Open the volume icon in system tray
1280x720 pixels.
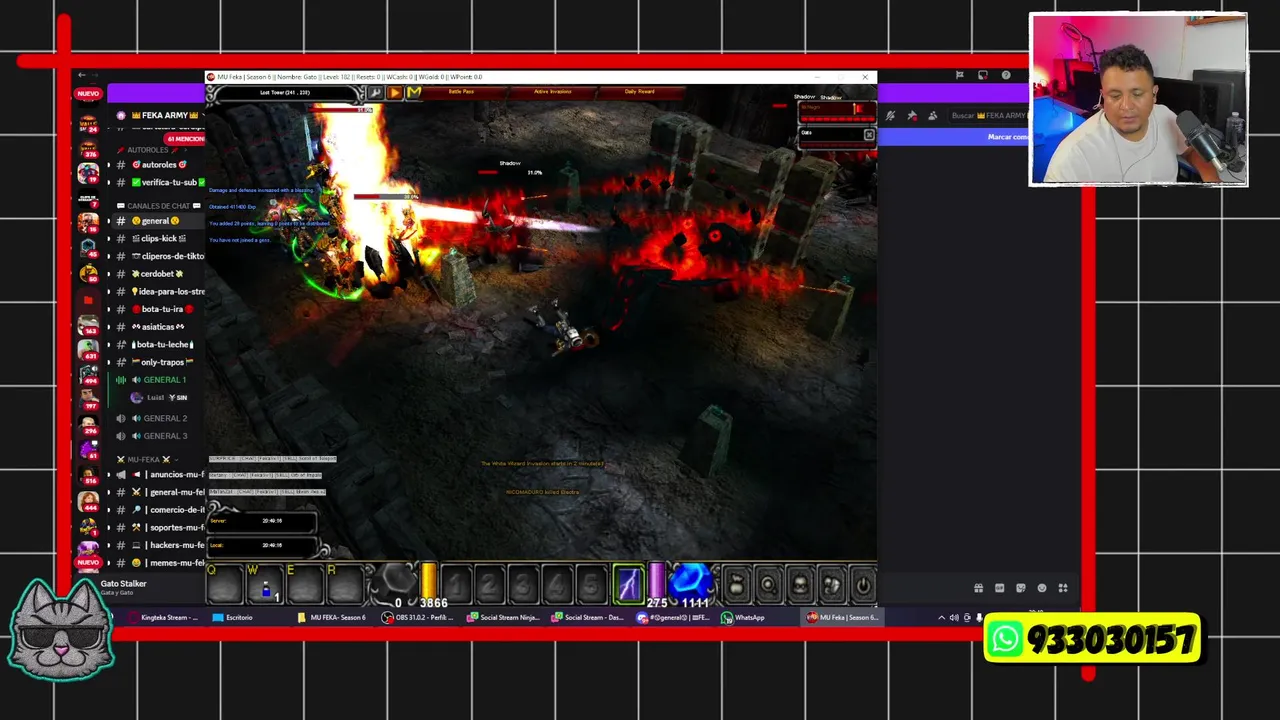954,618
